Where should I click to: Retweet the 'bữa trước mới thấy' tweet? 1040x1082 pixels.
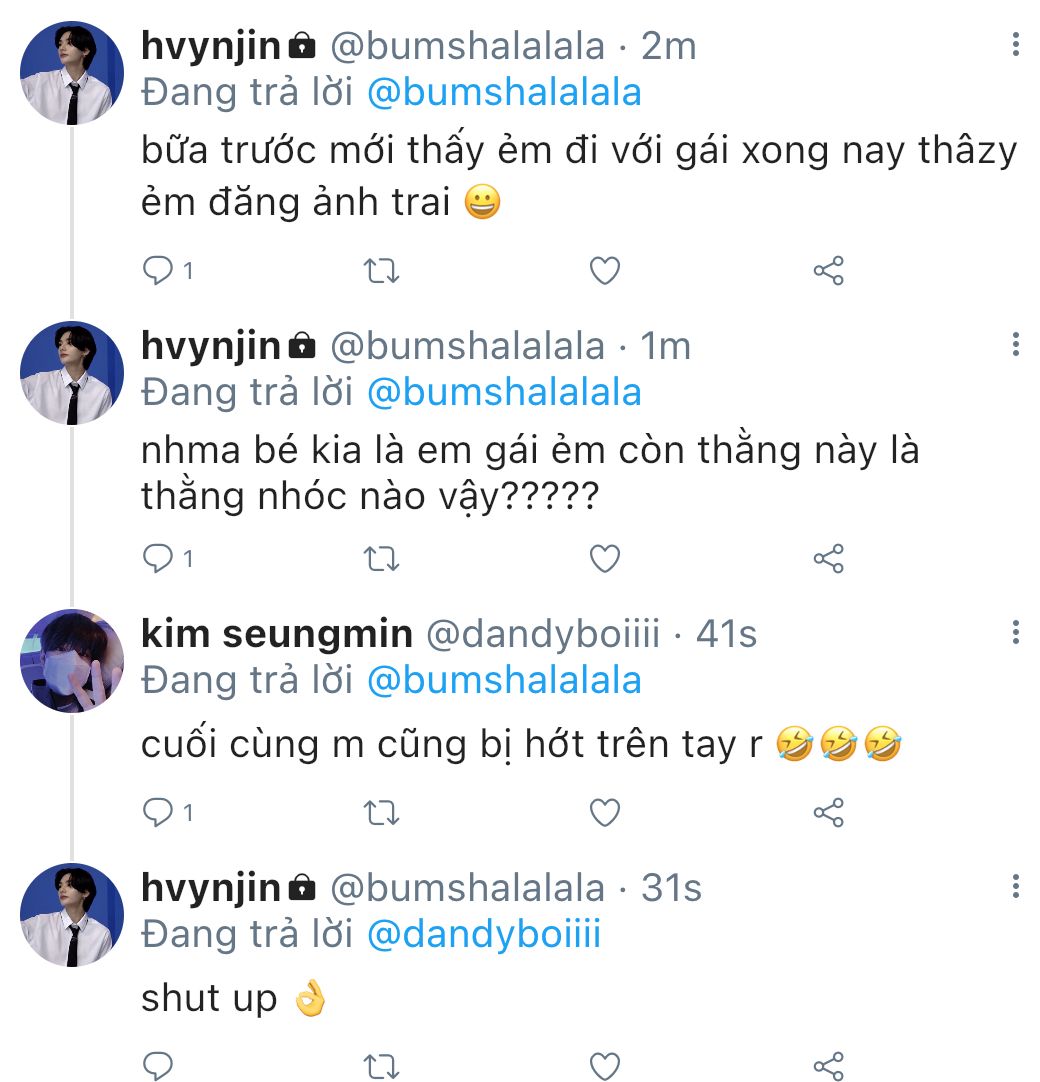pyautogui.click(x=382, y=270)
